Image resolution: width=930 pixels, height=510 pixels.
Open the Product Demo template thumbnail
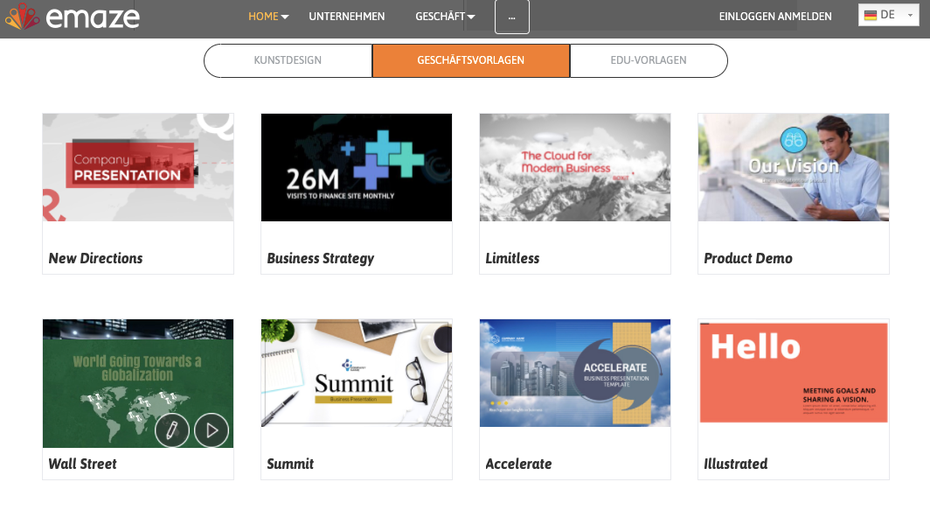793,167
